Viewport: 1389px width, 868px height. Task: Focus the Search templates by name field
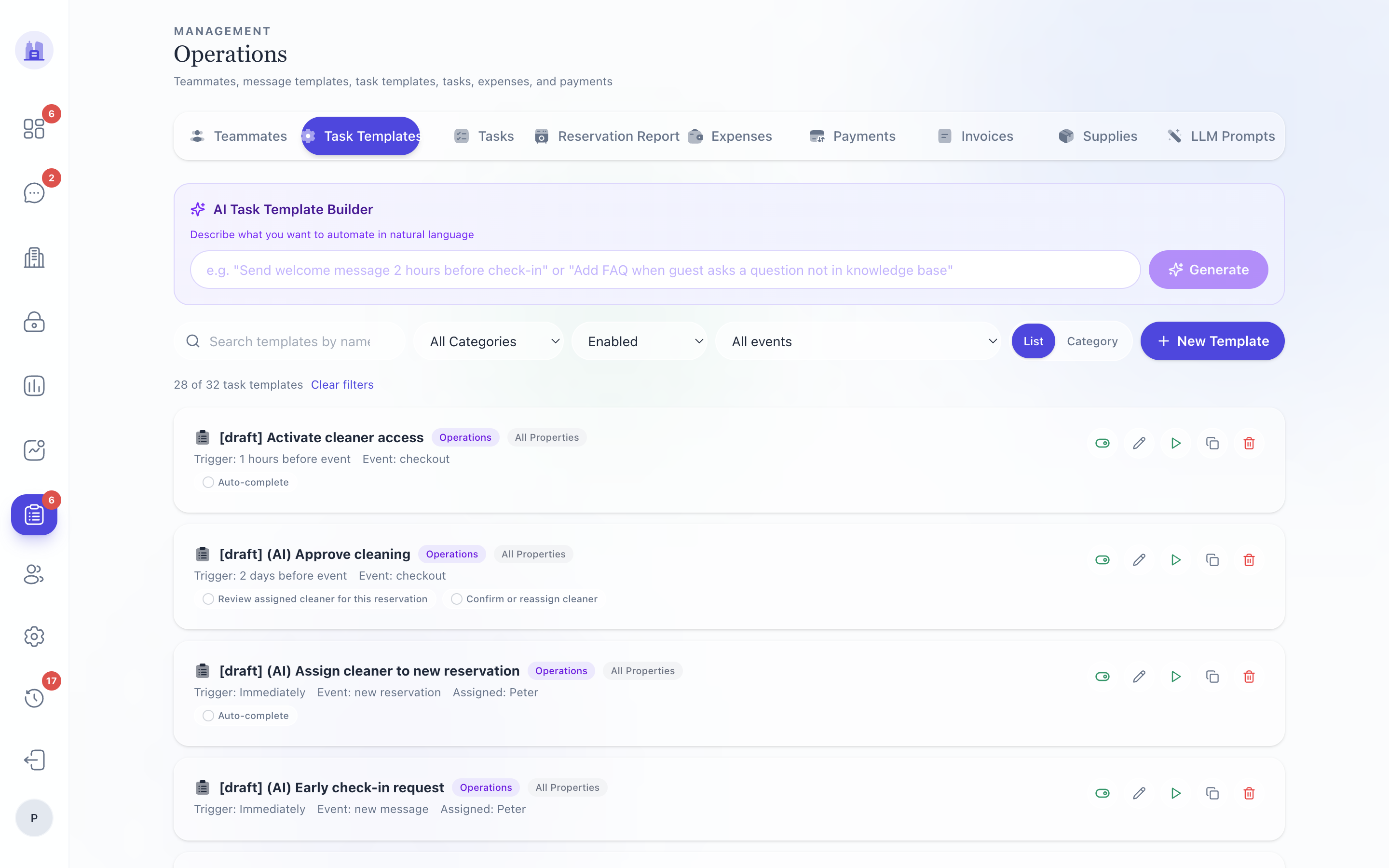pyautogui.click(x=290, y=341)
